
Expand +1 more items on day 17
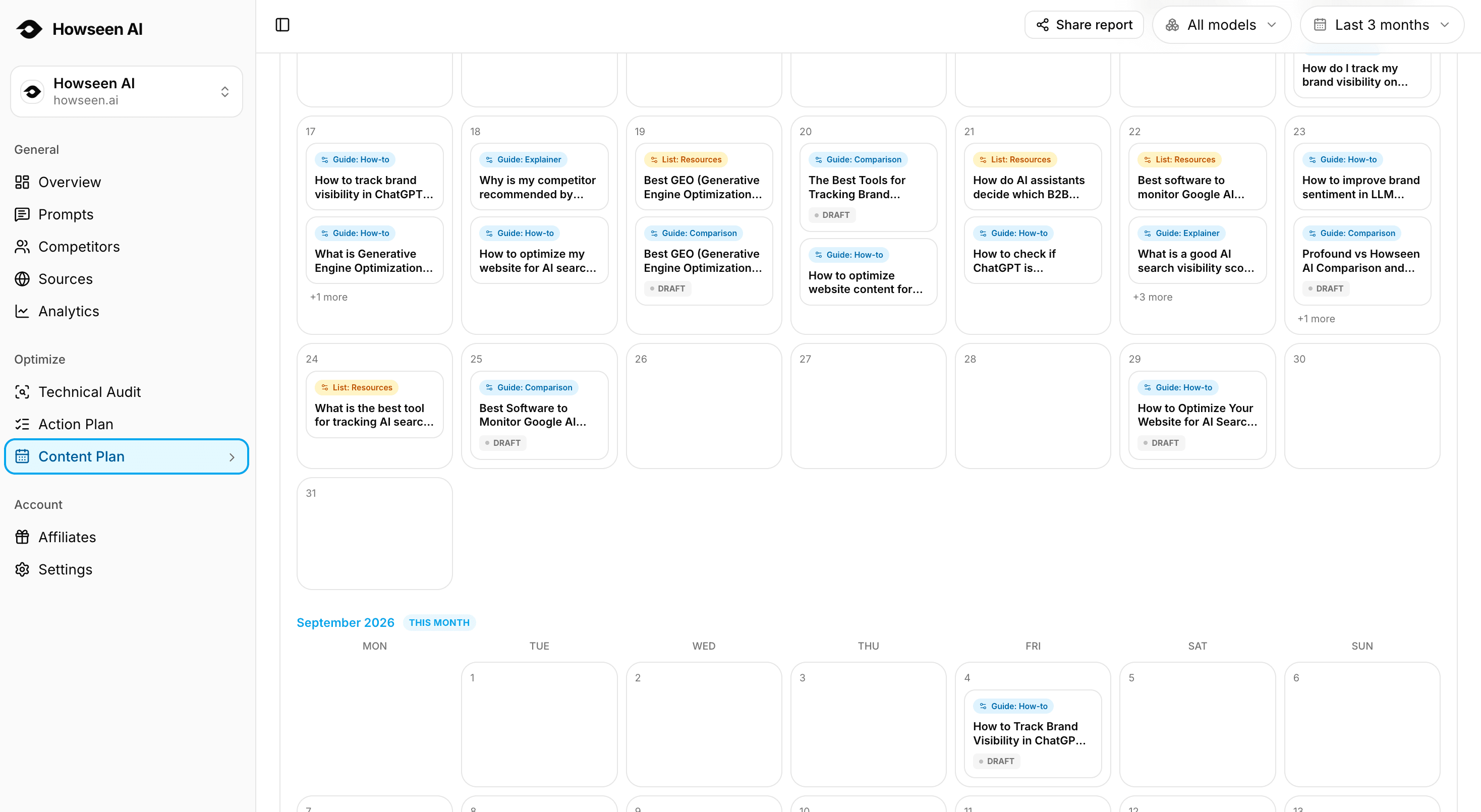pos(329,297)
